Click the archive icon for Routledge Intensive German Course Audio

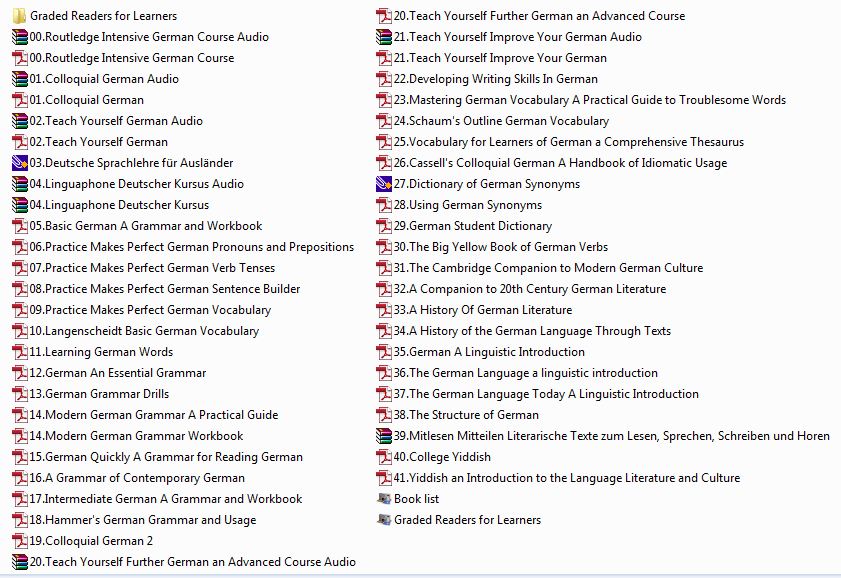pyautogui.click(x=19, y=37)
